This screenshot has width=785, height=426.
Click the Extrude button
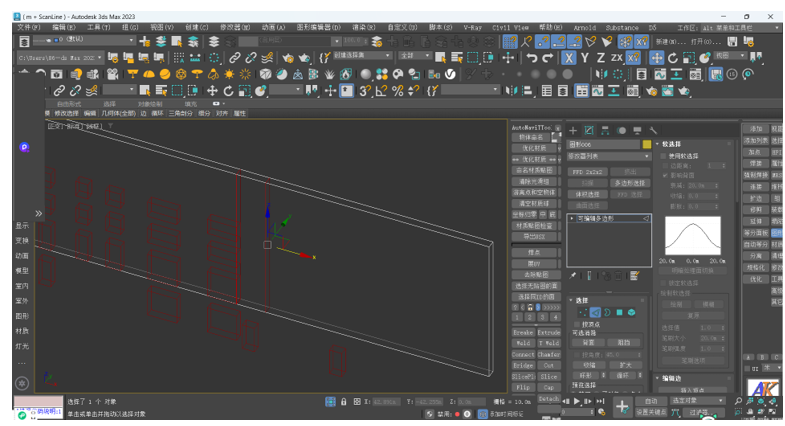(549, 332)
